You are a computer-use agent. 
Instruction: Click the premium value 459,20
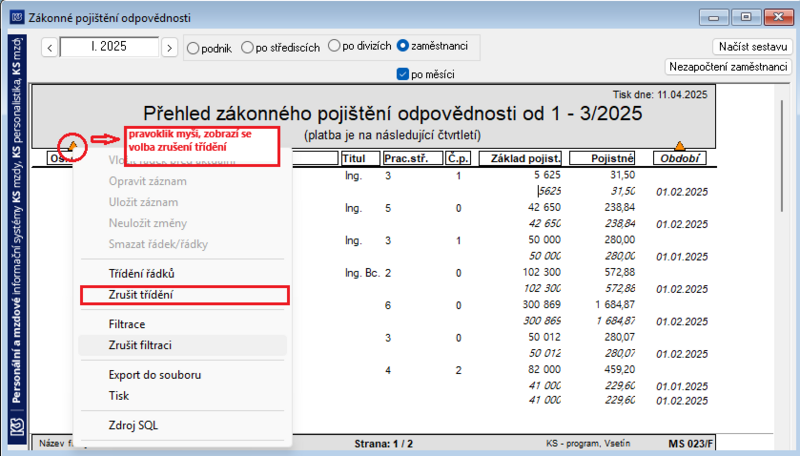click(620, 370)
